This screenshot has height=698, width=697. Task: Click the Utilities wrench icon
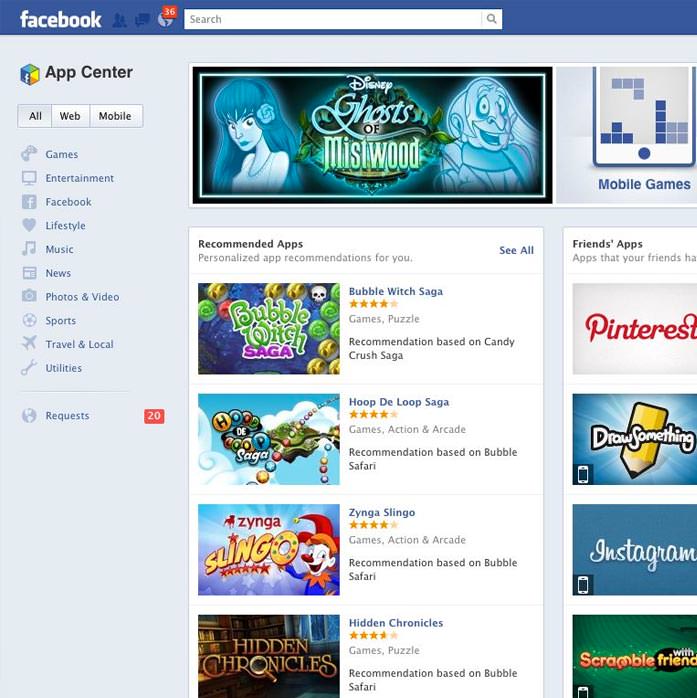(29, 368)
